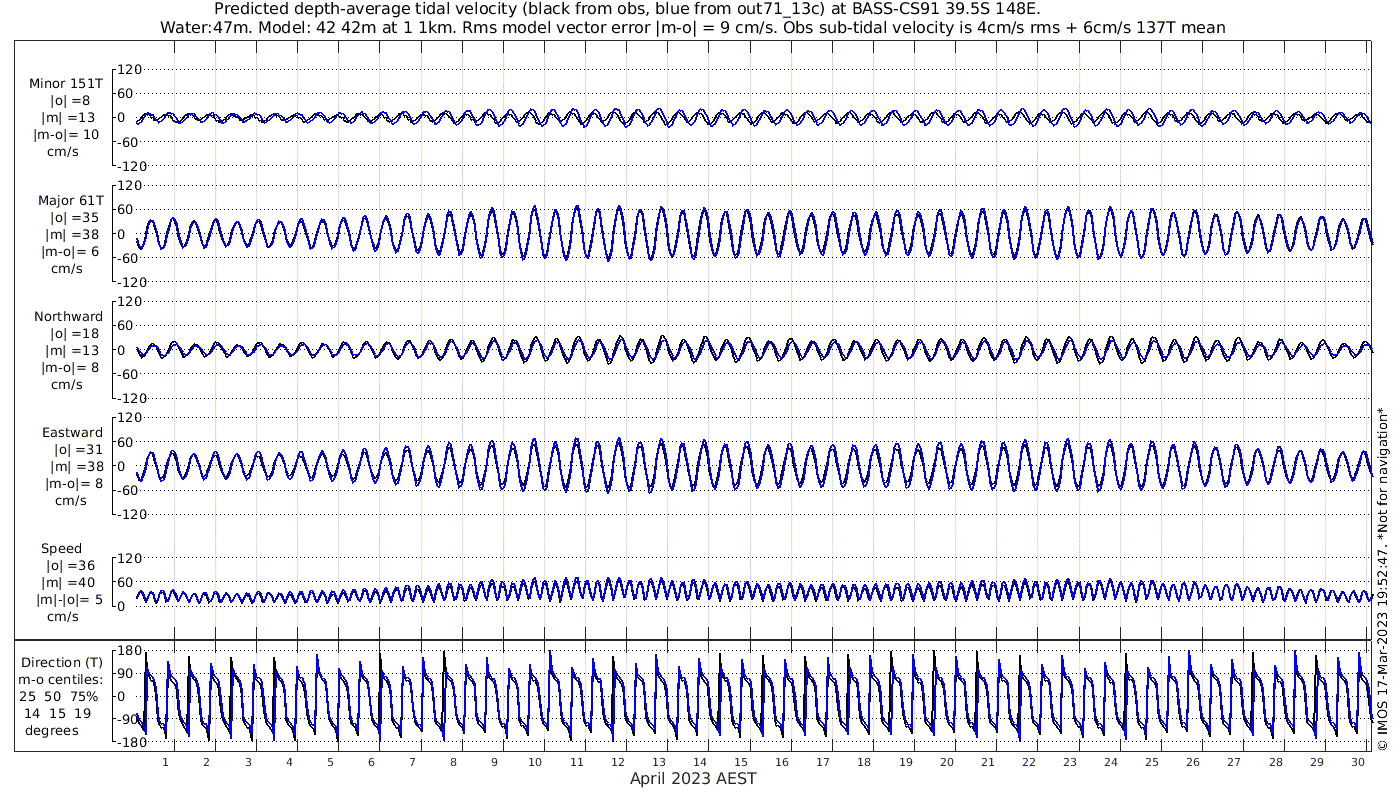Click the 'Minor 151T' panel label

(x=66, y=84)
